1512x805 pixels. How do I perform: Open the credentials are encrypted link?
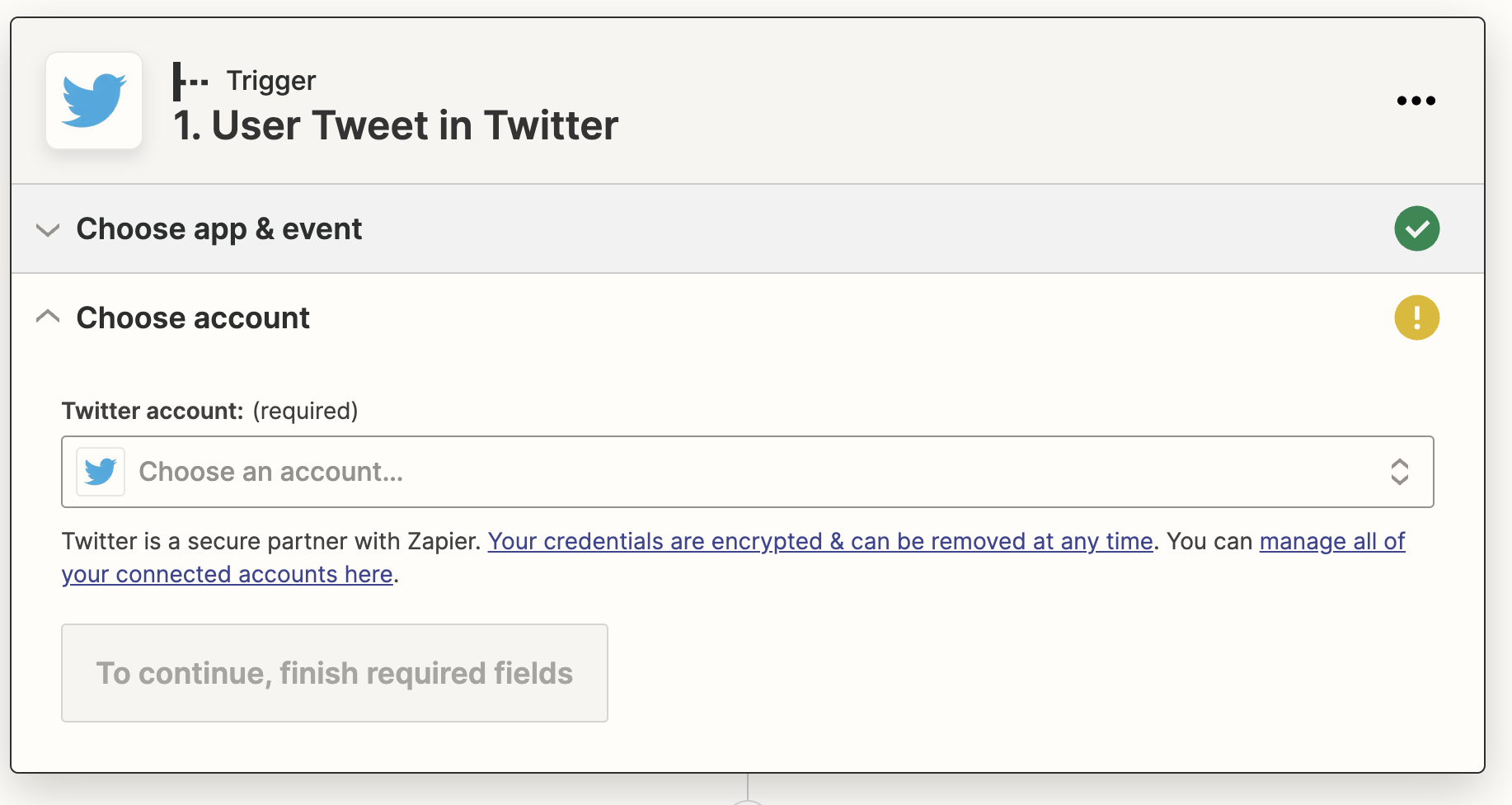[x=820, y=541]
